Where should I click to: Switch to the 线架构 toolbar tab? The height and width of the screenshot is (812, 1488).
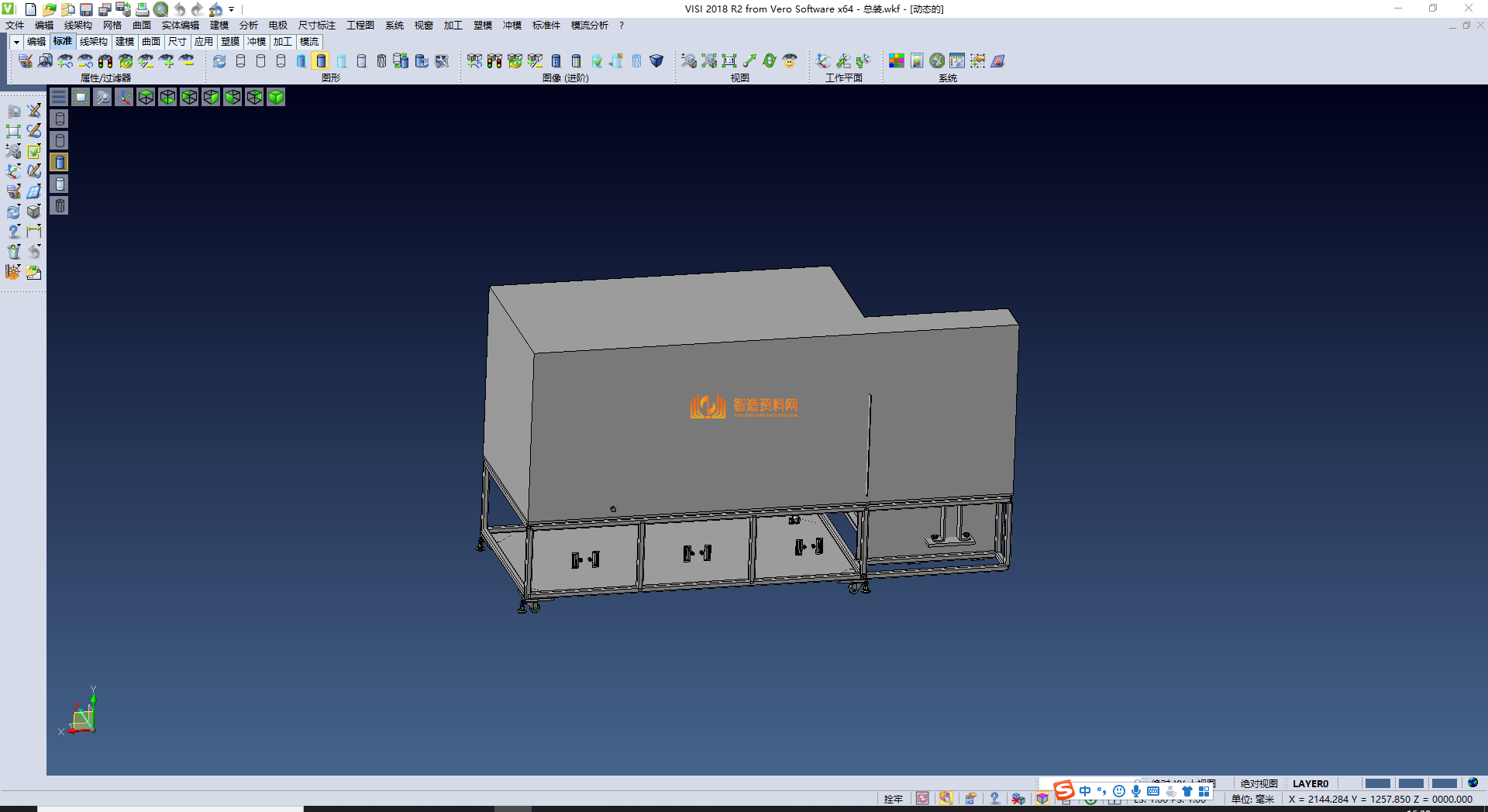pyautogui.click(x=93, y=42)
